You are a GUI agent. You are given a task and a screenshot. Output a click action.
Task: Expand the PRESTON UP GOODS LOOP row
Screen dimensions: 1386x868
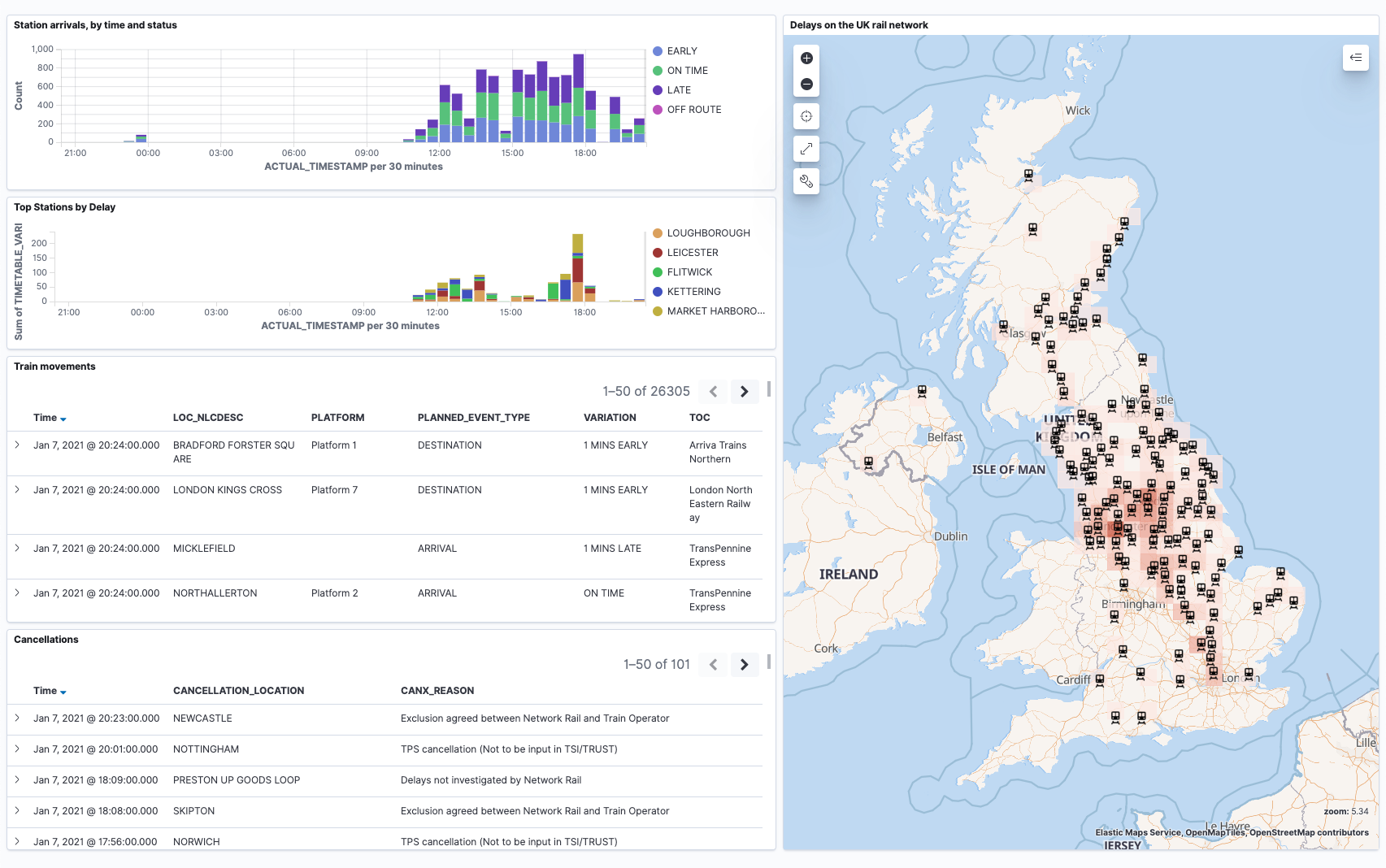point(17,779)
